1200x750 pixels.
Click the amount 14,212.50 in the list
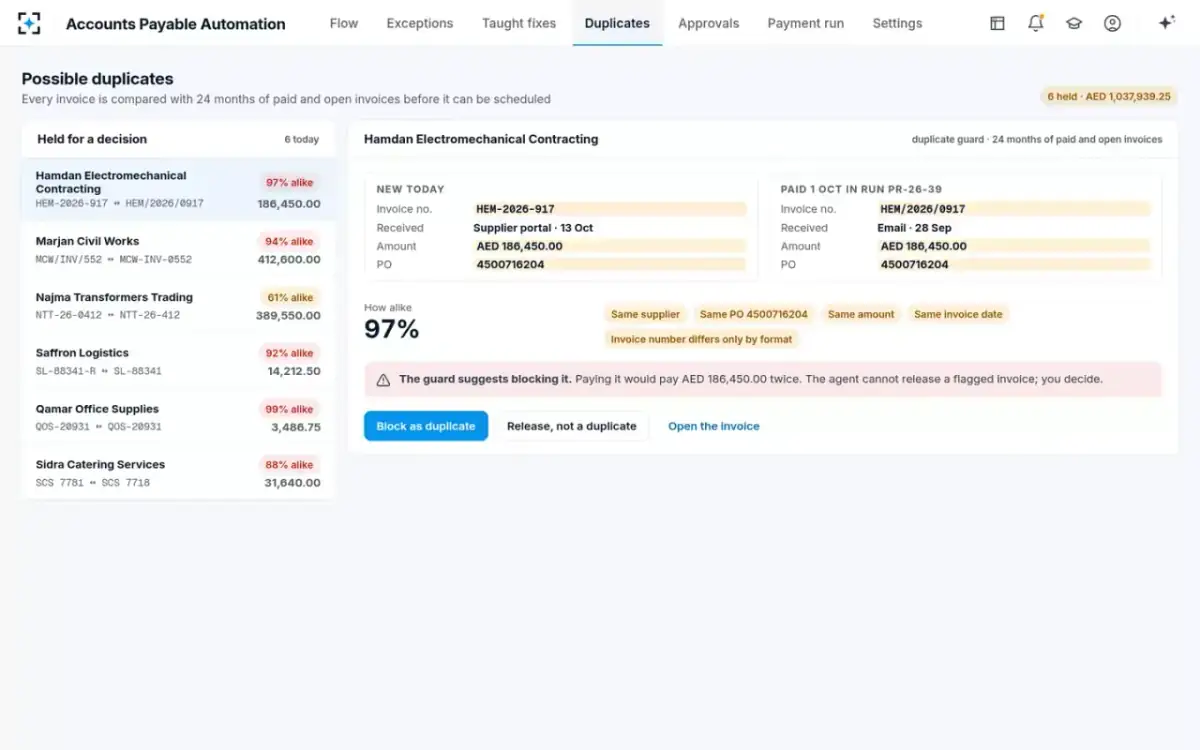294,371
